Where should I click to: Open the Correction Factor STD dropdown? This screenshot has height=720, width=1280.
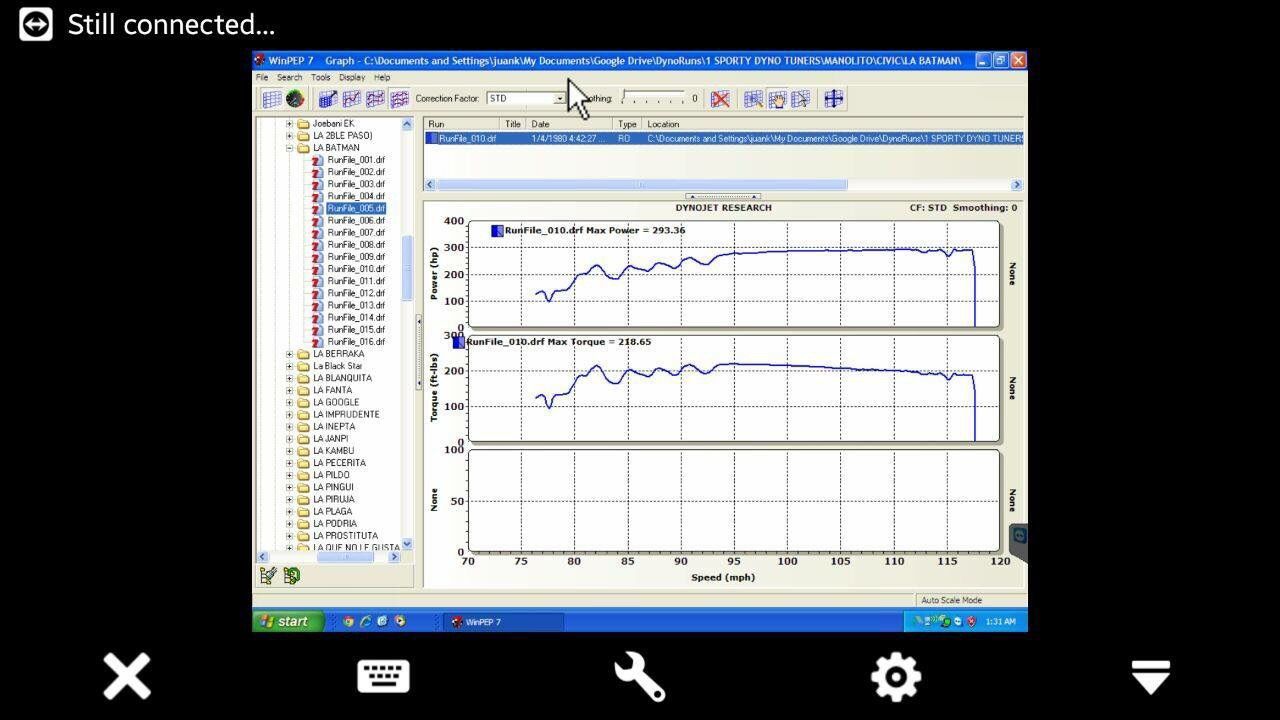[558, 99]
